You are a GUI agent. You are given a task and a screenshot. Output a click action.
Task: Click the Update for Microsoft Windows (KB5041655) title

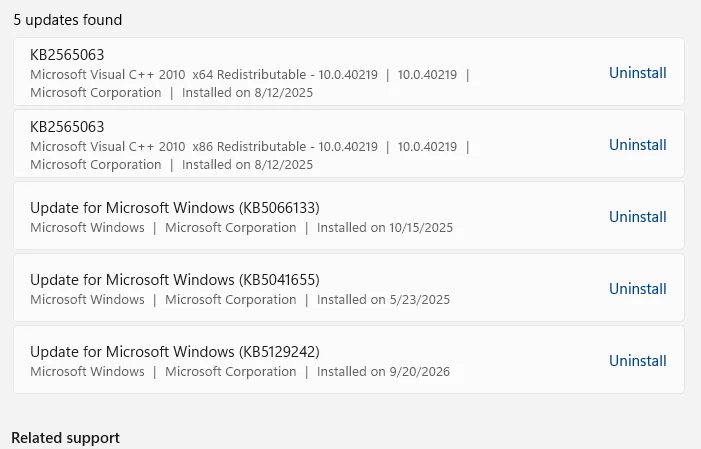coord(175,280)
